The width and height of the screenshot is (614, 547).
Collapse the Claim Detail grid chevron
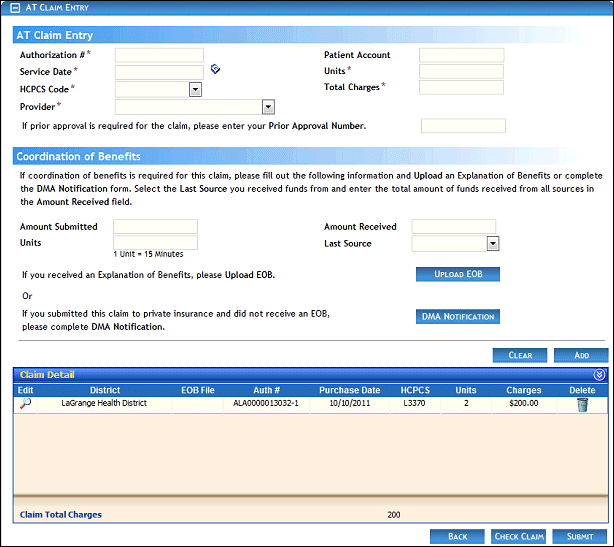[x=599, y=375]
